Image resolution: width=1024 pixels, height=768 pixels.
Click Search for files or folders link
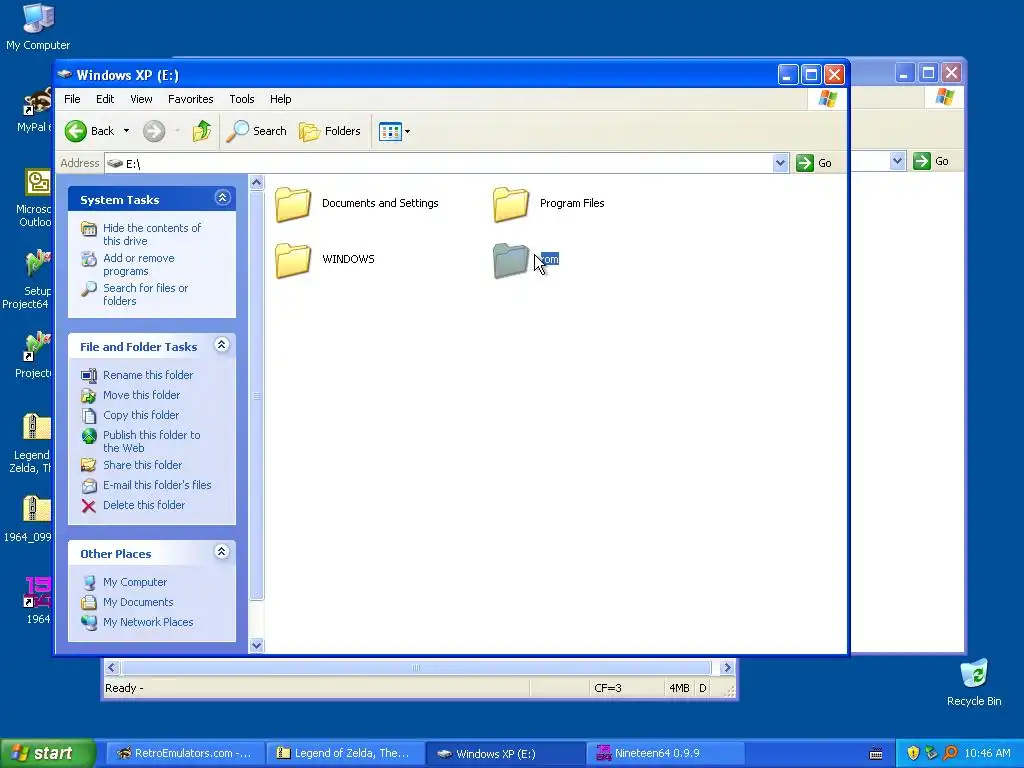point(145,295)
